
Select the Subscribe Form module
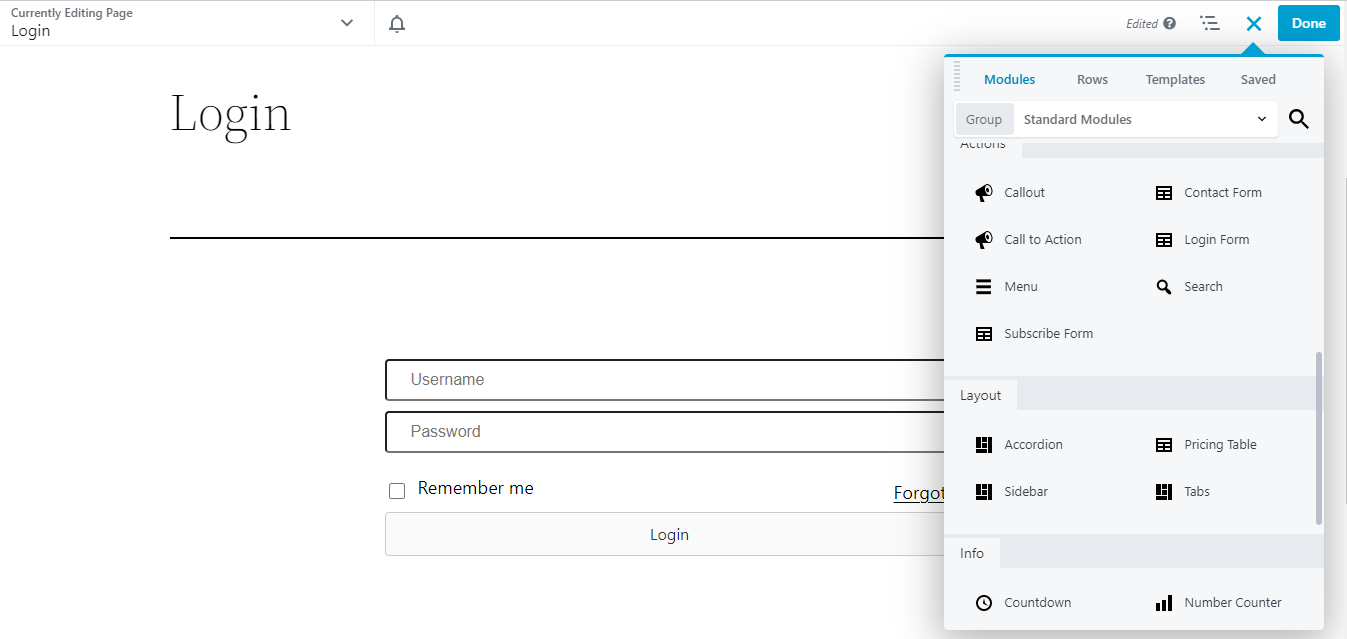pyautogui.click(x=1048, y=333)
